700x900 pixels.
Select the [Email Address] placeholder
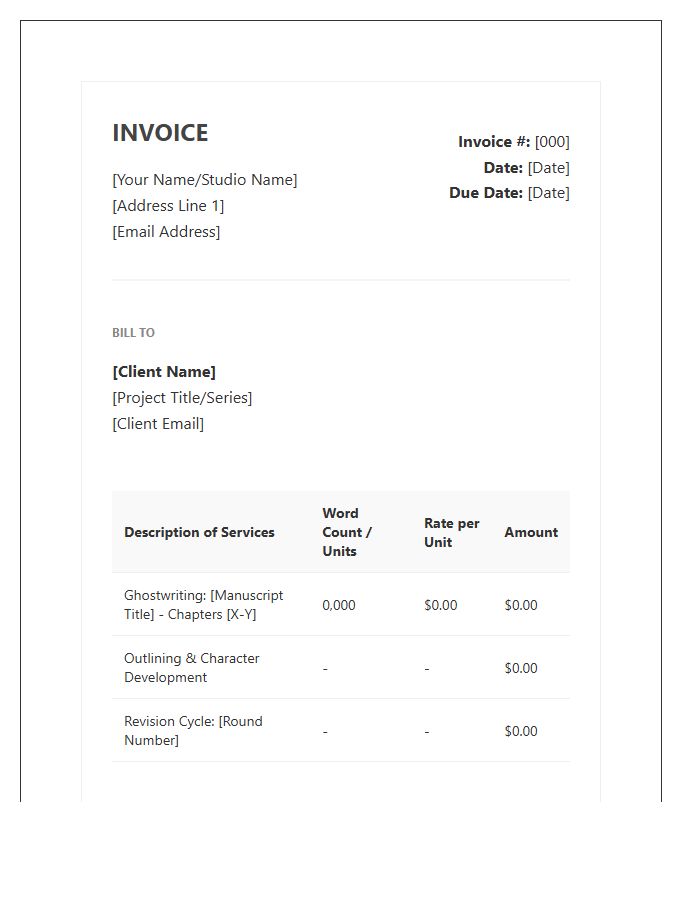point(166,231)
